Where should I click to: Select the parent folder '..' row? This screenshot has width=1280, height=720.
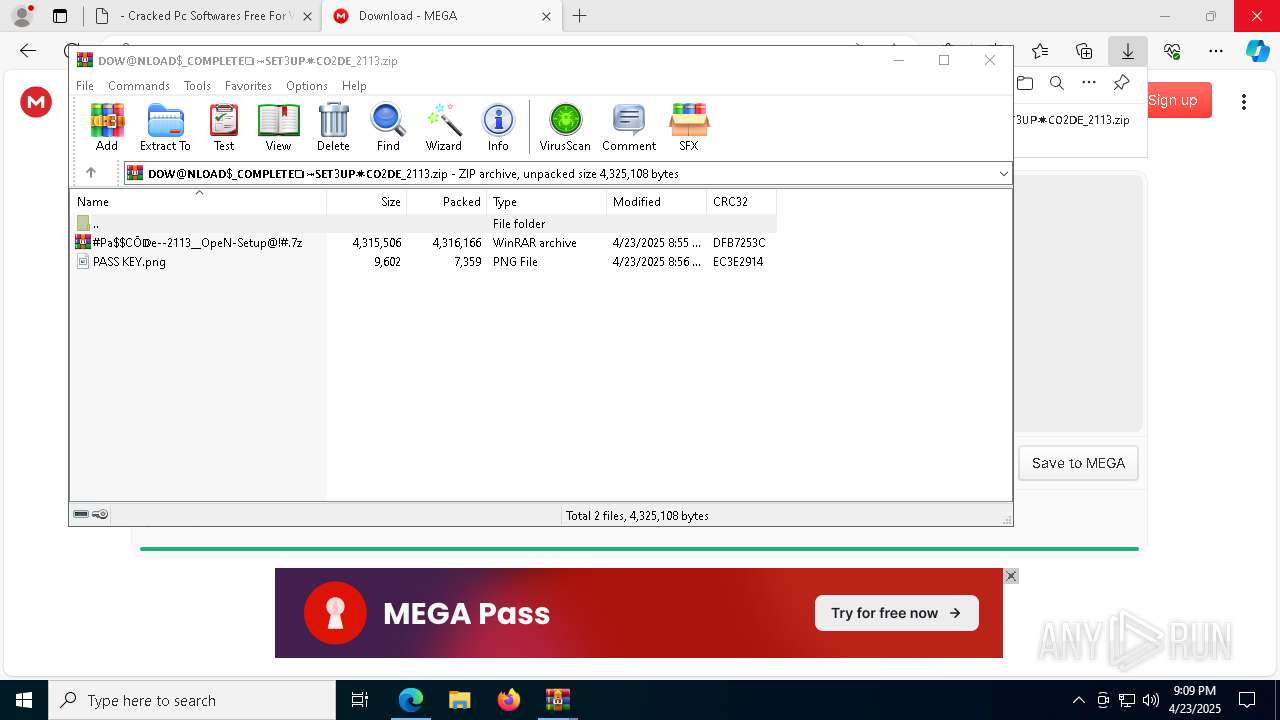[x=423, y=224]
